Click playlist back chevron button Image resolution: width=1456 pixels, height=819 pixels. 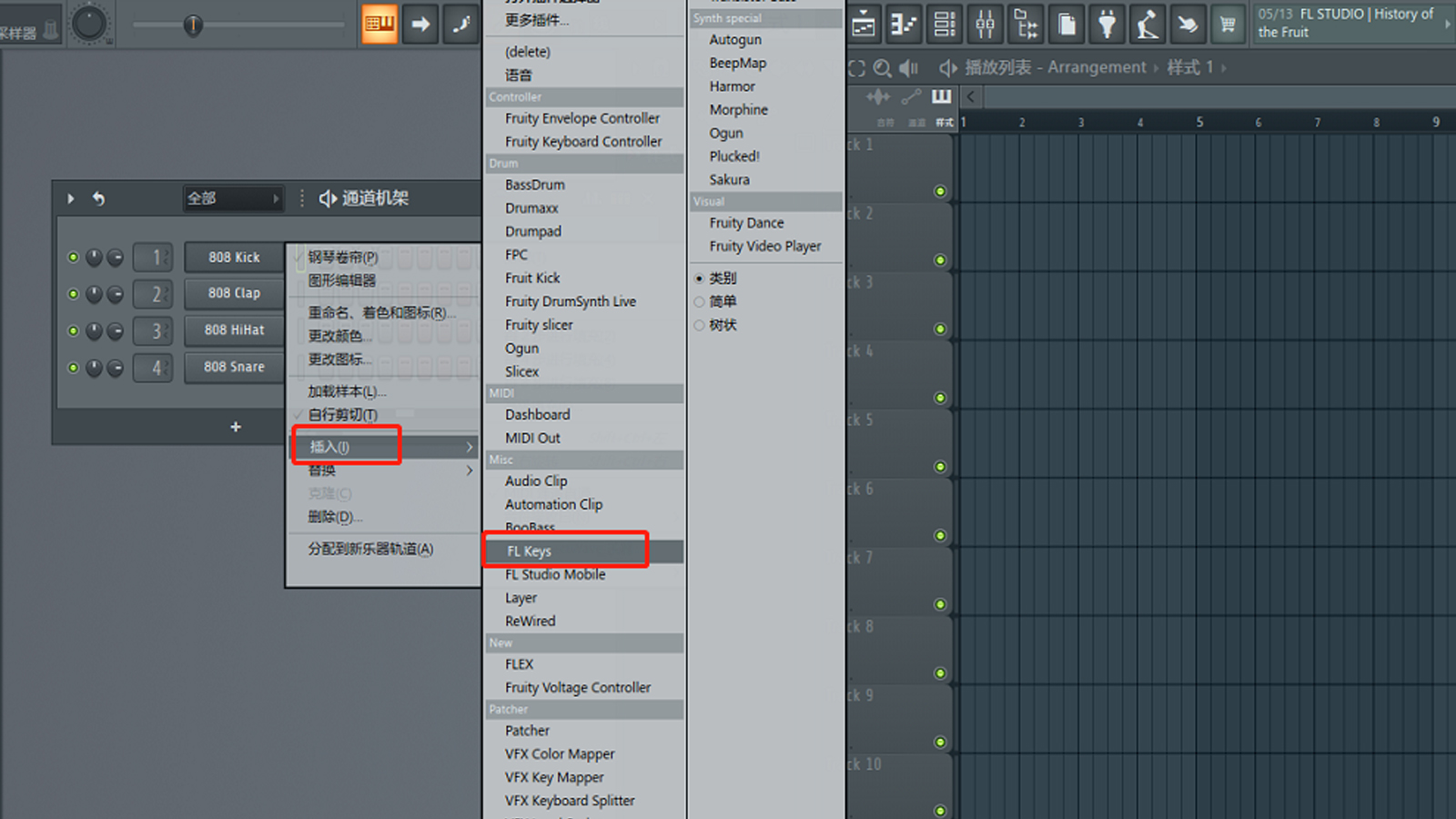point(970,96)
